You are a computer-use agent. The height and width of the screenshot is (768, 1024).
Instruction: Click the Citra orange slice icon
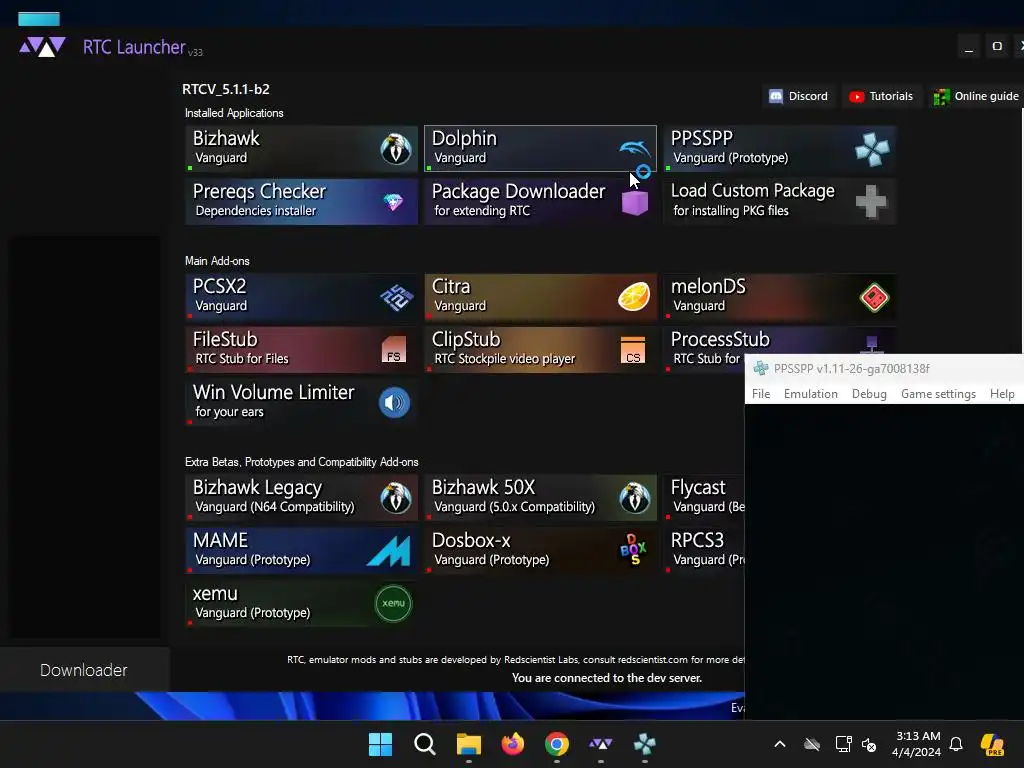633,296
